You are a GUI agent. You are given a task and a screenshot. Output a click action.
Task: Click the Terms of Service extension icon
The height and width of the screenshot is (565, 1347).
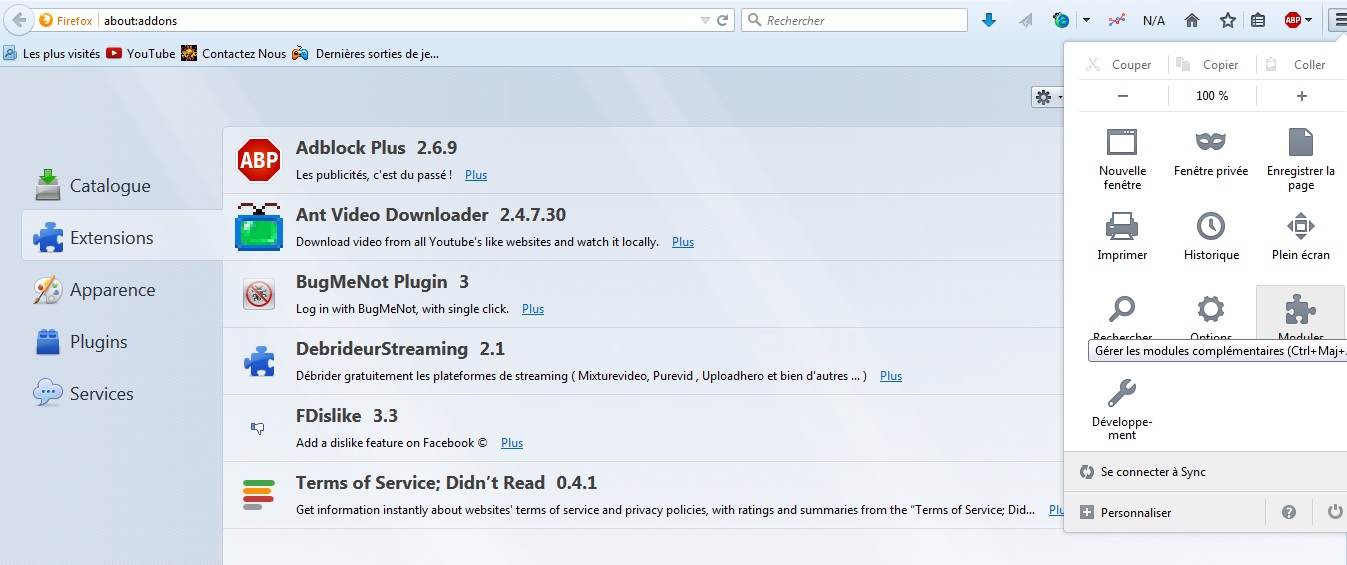tap(258, 495)
